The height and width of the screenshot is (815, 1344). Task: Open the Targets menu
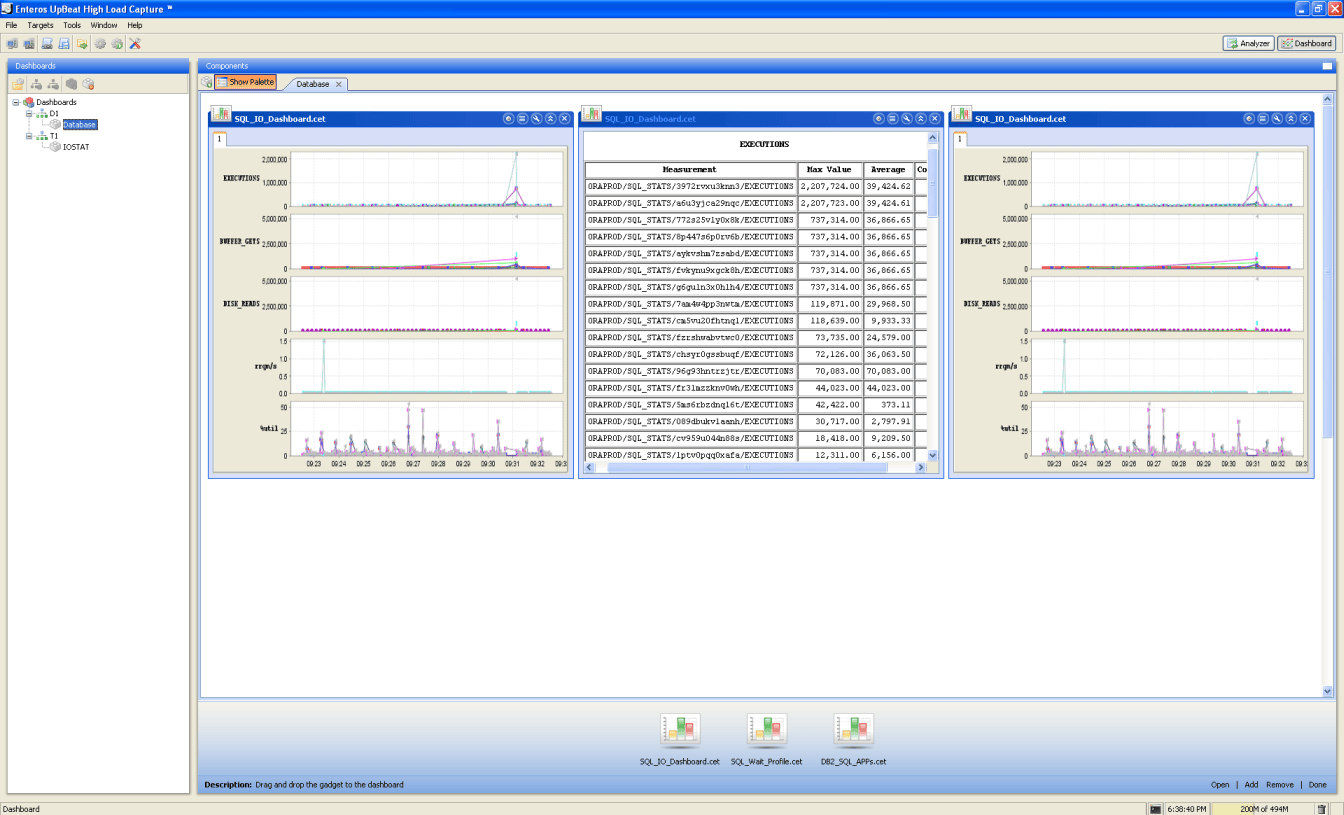click(40, 25)
